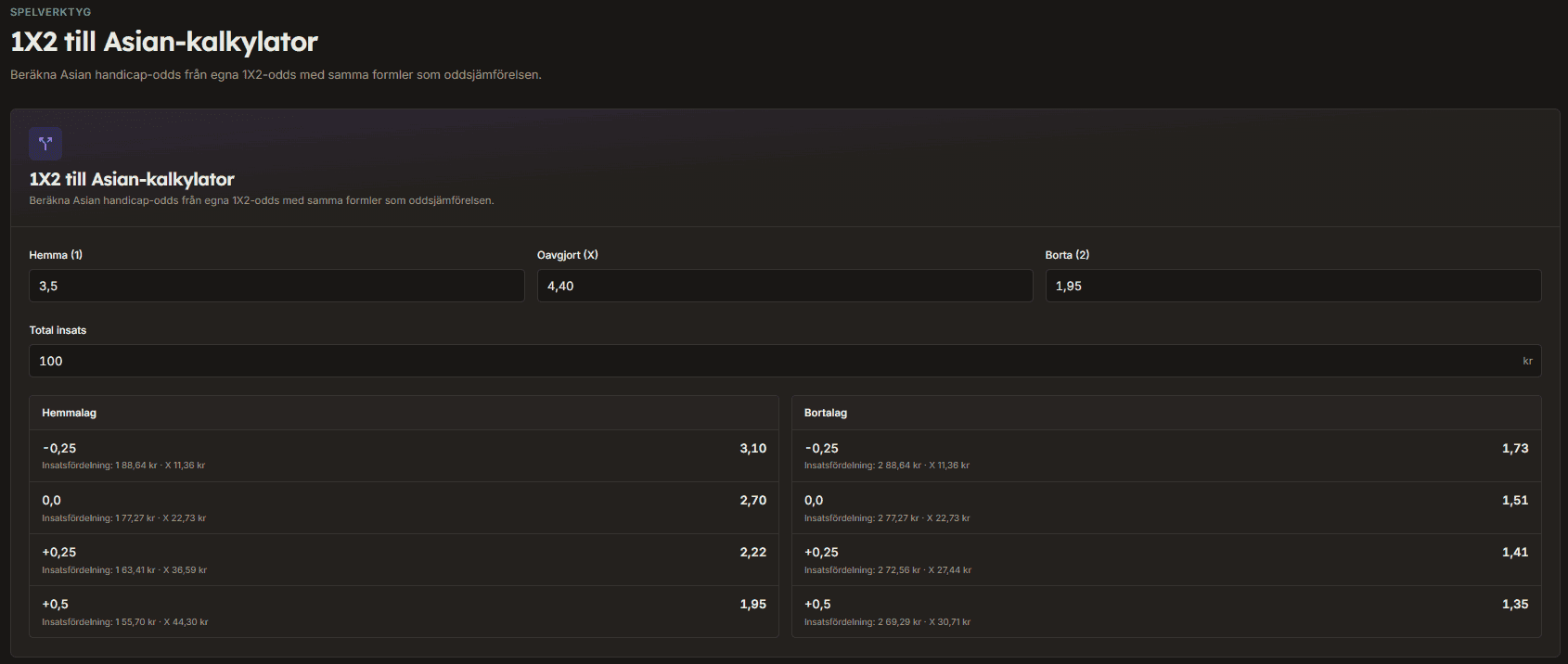Click the Borta (2) field label
This screenshot has height=664, width=1568.
(x=1067, y=255)
